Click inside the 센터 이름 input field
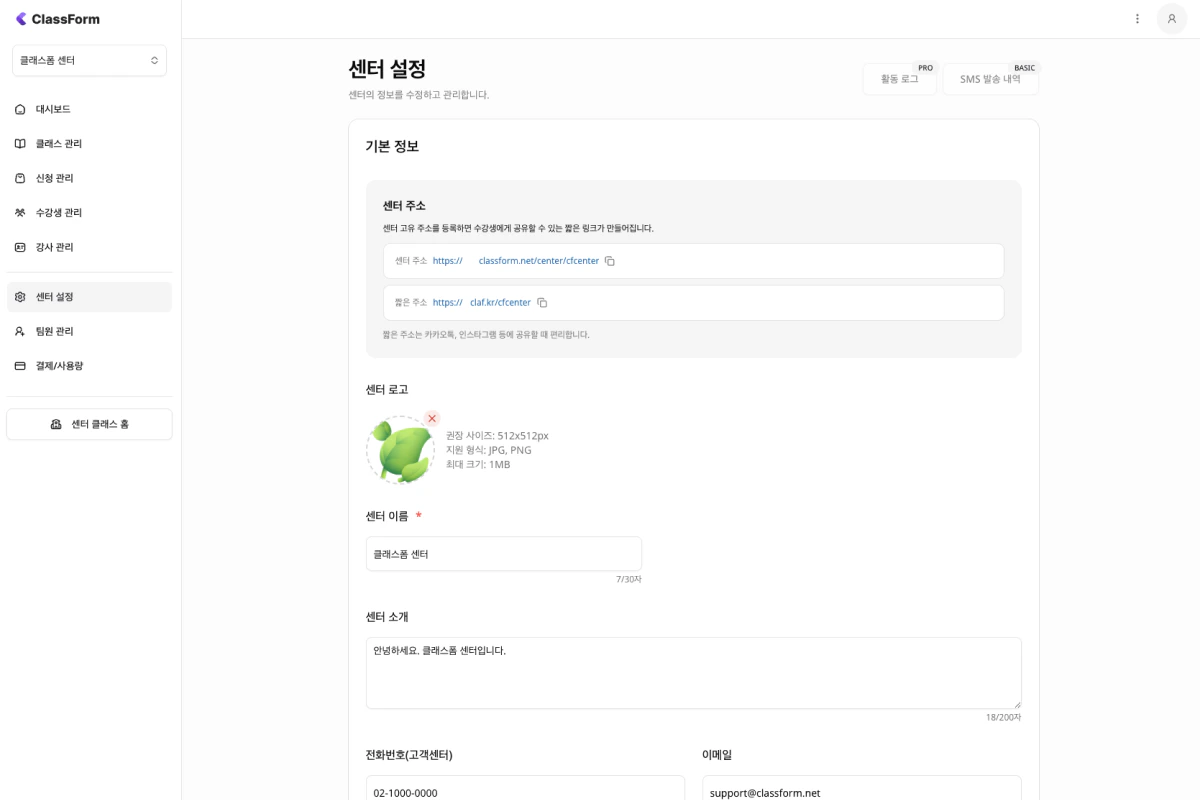The width and height of the screenshot is (1200, 800). 503,553
